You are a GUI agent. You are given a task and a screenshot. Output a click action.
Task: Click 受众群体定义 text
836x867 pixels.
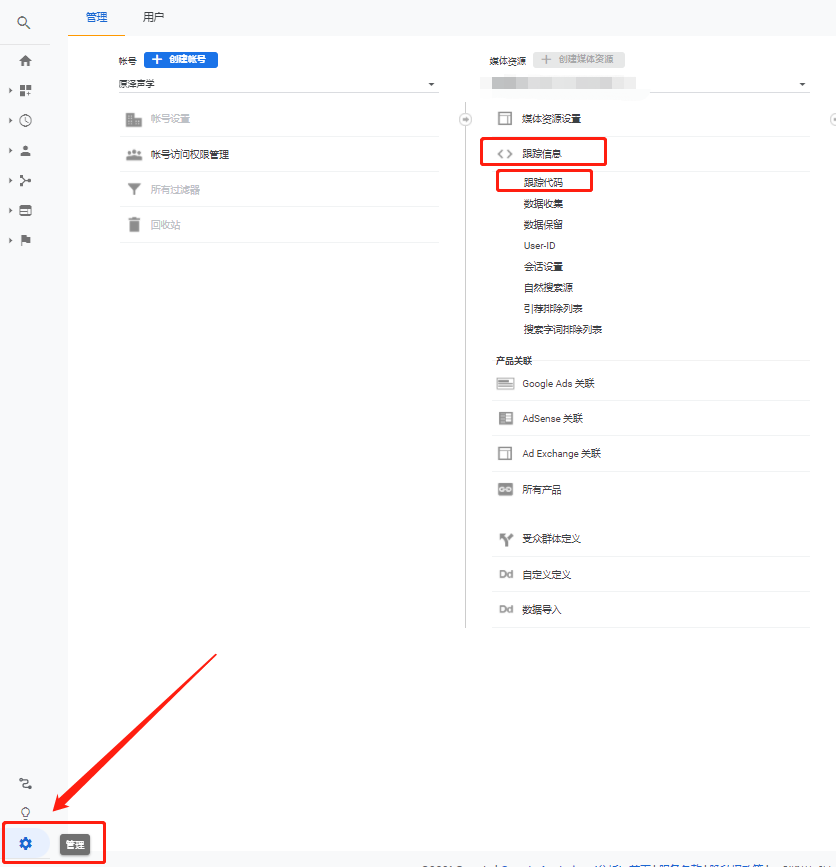pos(551,539)
